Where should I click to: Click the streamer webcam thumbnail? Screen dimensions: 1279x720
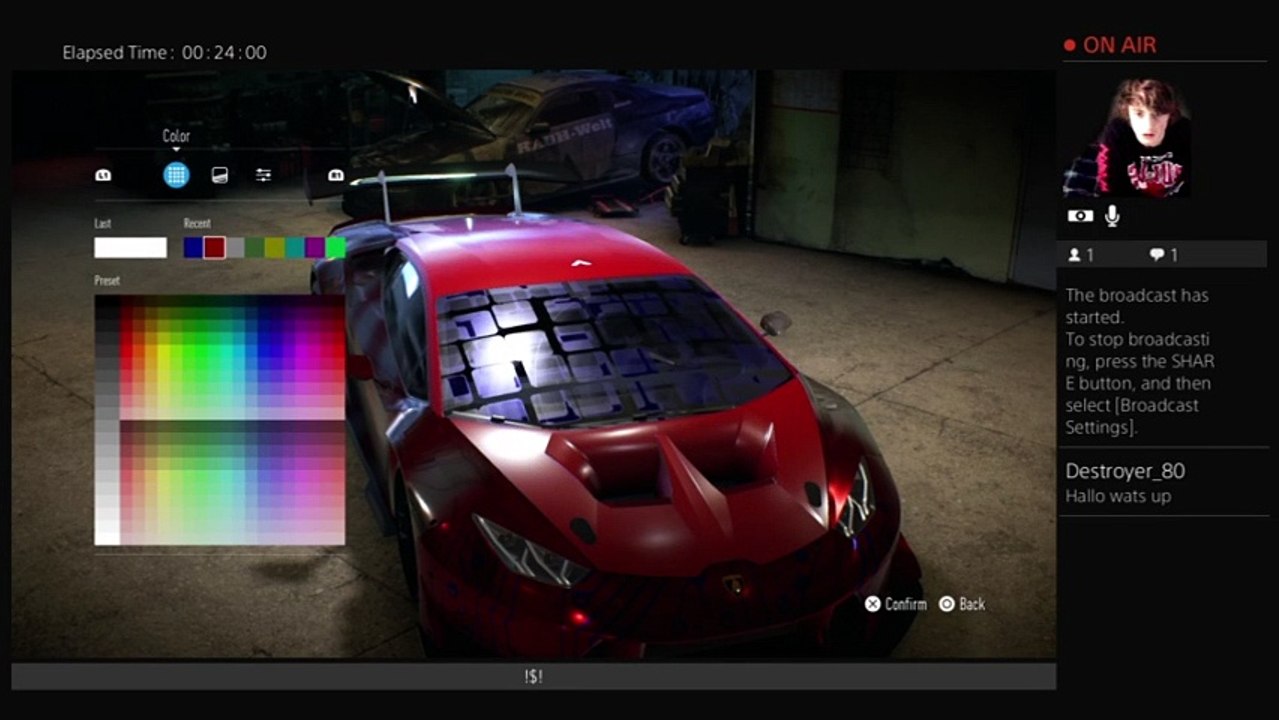pos(1127,137)
